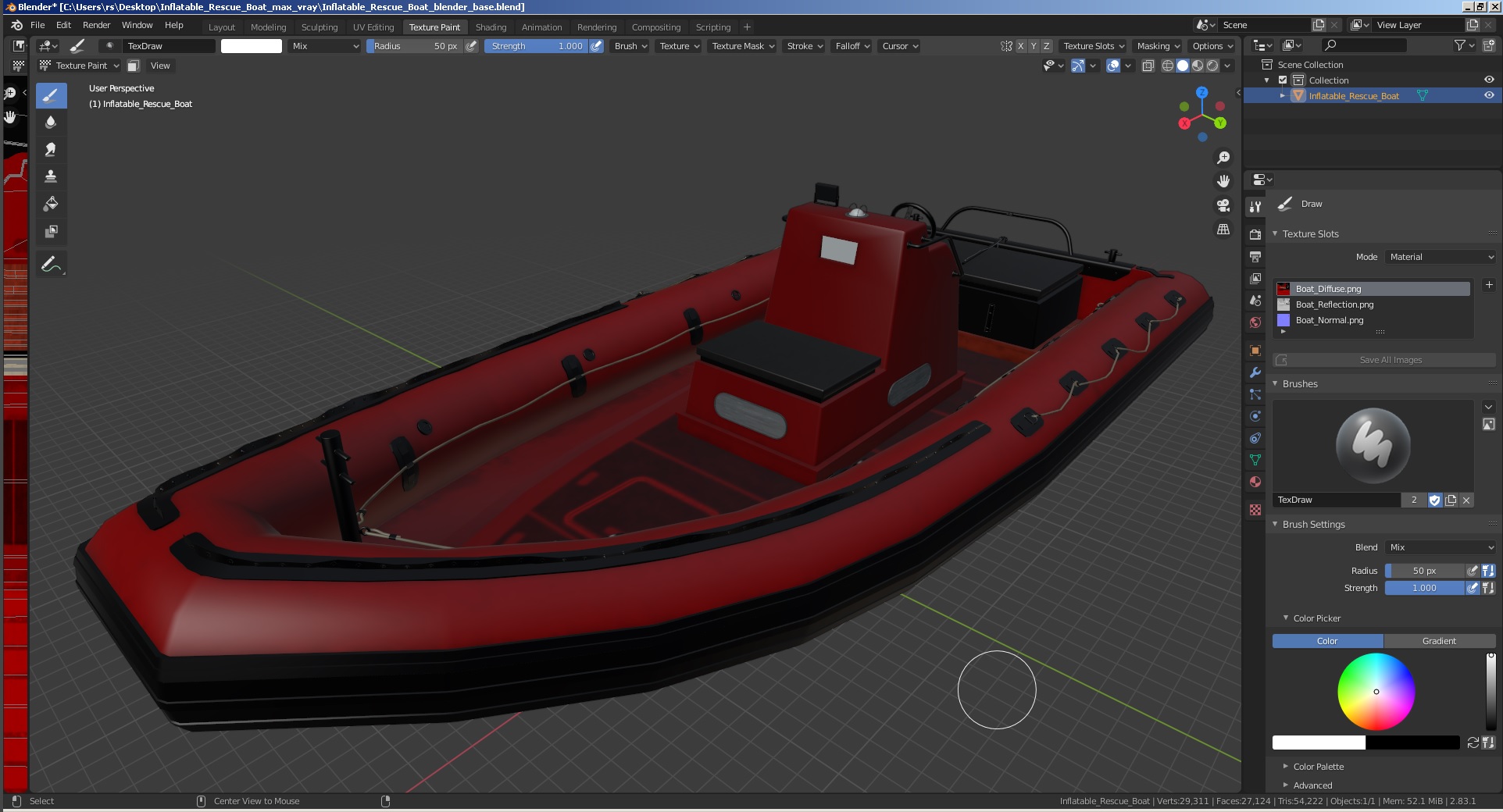
Task: Select the Fill bucket tool
Action: click(x=51, y=204)
